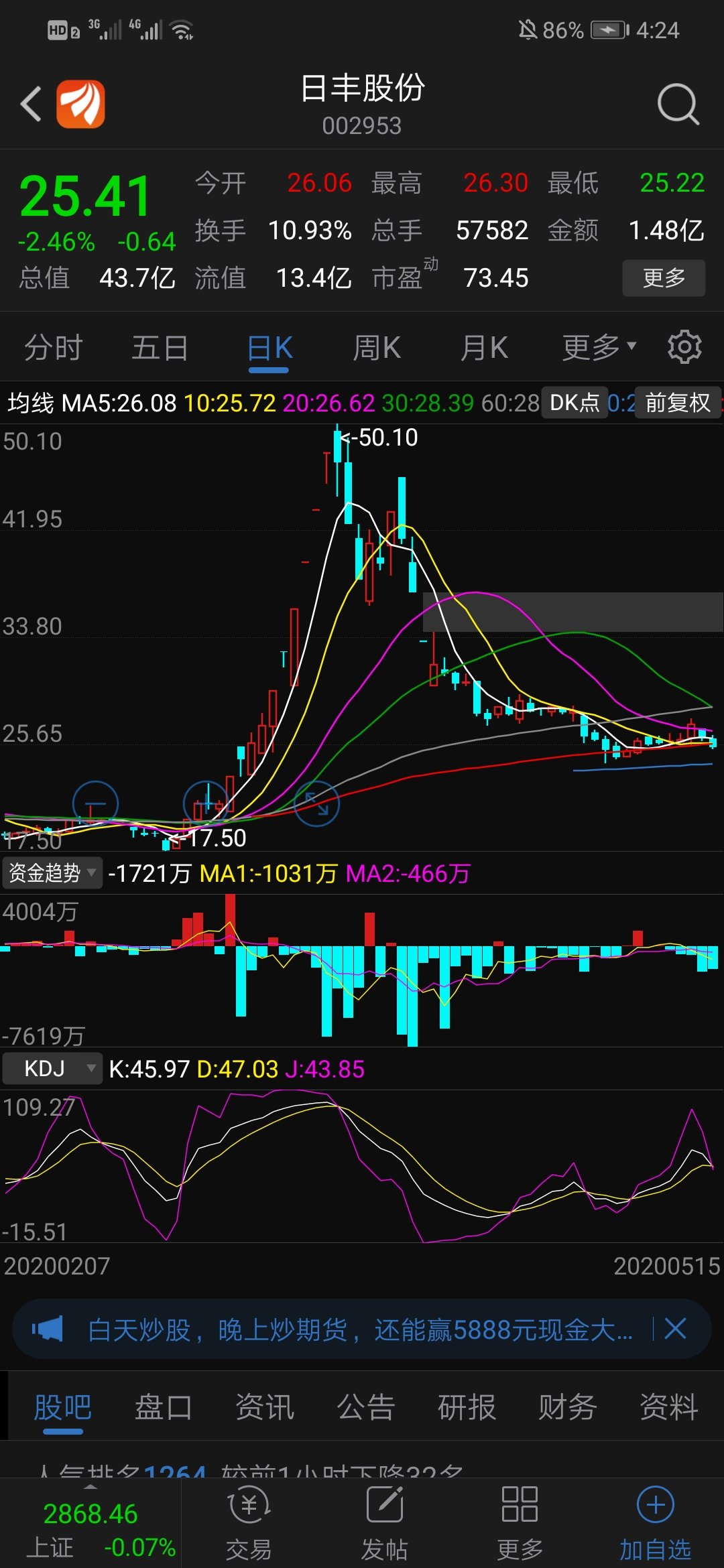Tap the 17.50 low price label on chart
Viewport: 724px width, 1568px height.
tap(208, 838)
